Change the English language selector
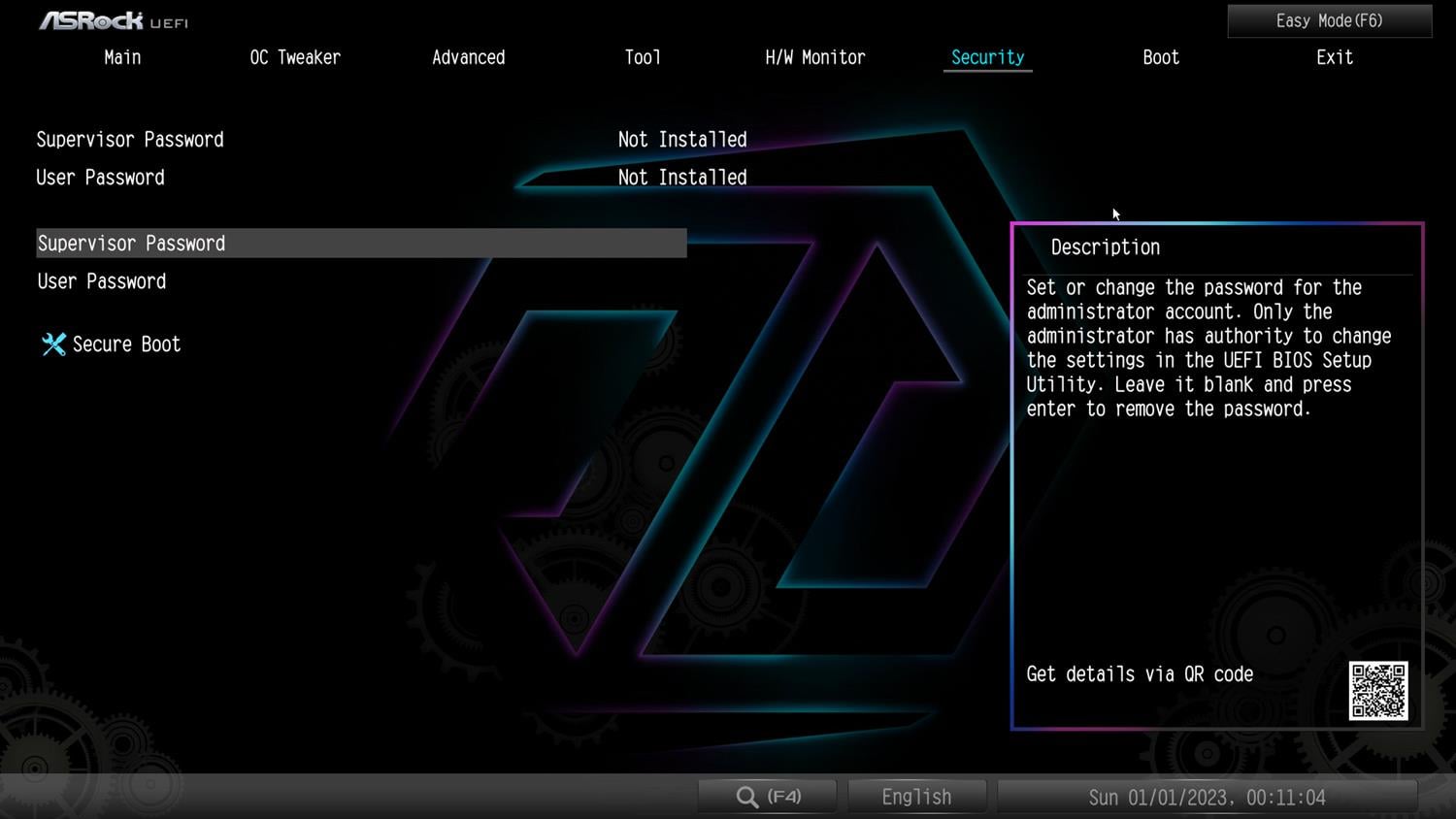 [916, 797]
